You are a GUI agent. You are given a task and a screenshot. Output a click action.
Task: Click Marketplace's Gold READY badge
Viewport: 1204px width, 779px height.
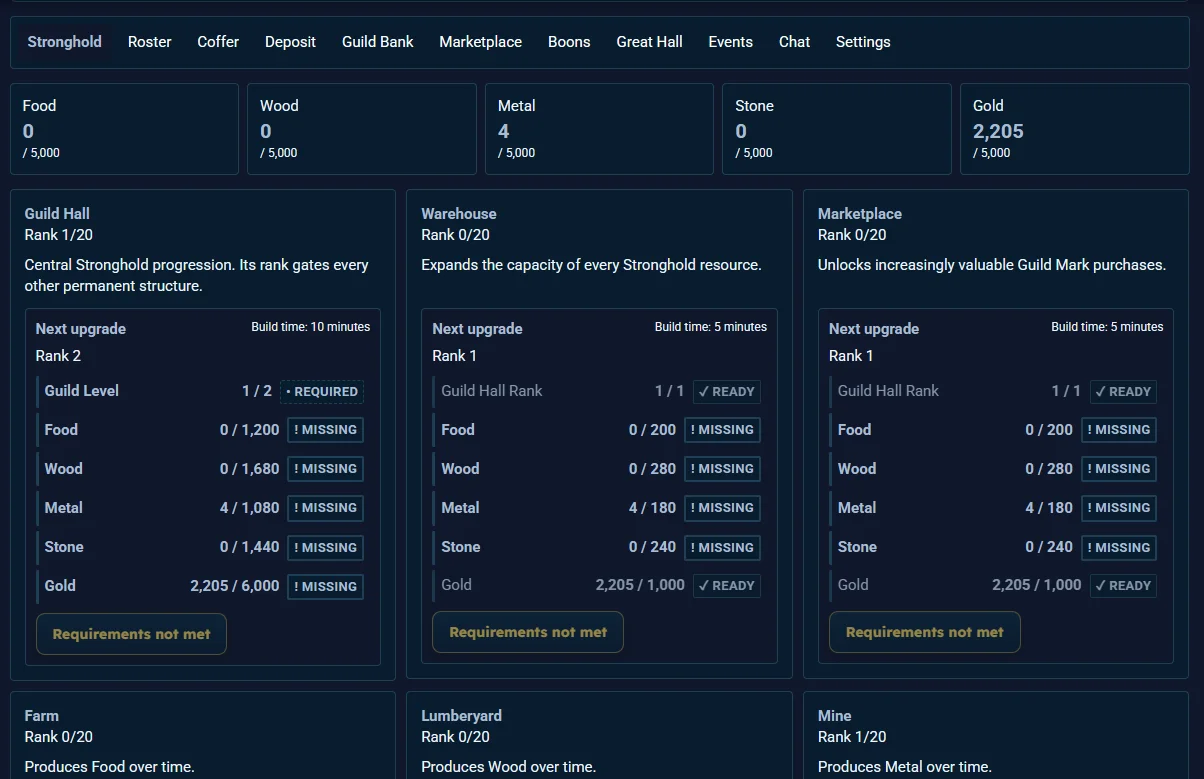(1123, 586)
